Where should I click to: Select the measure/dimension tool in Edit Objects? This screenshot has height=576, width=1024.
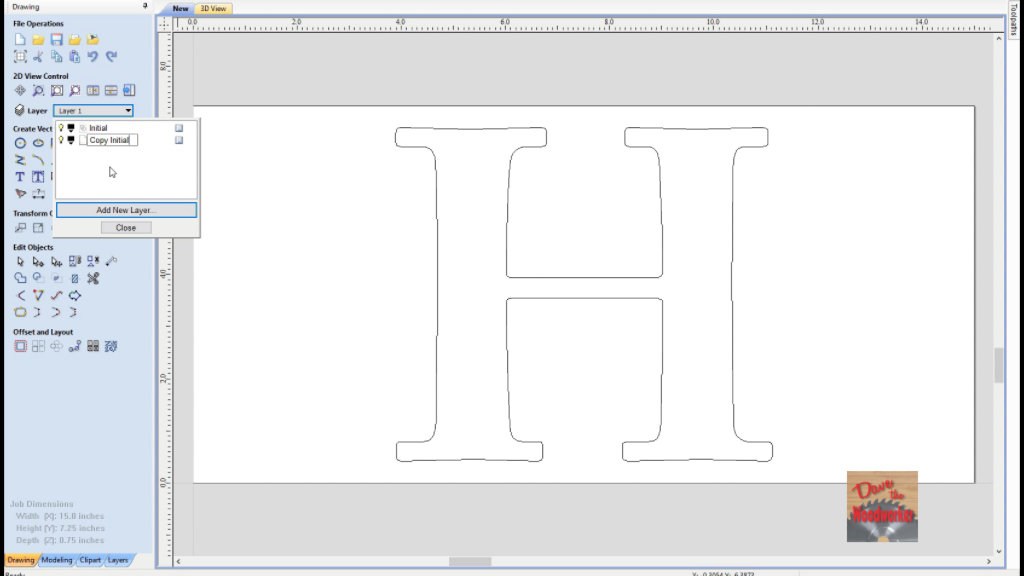(111, 262)
